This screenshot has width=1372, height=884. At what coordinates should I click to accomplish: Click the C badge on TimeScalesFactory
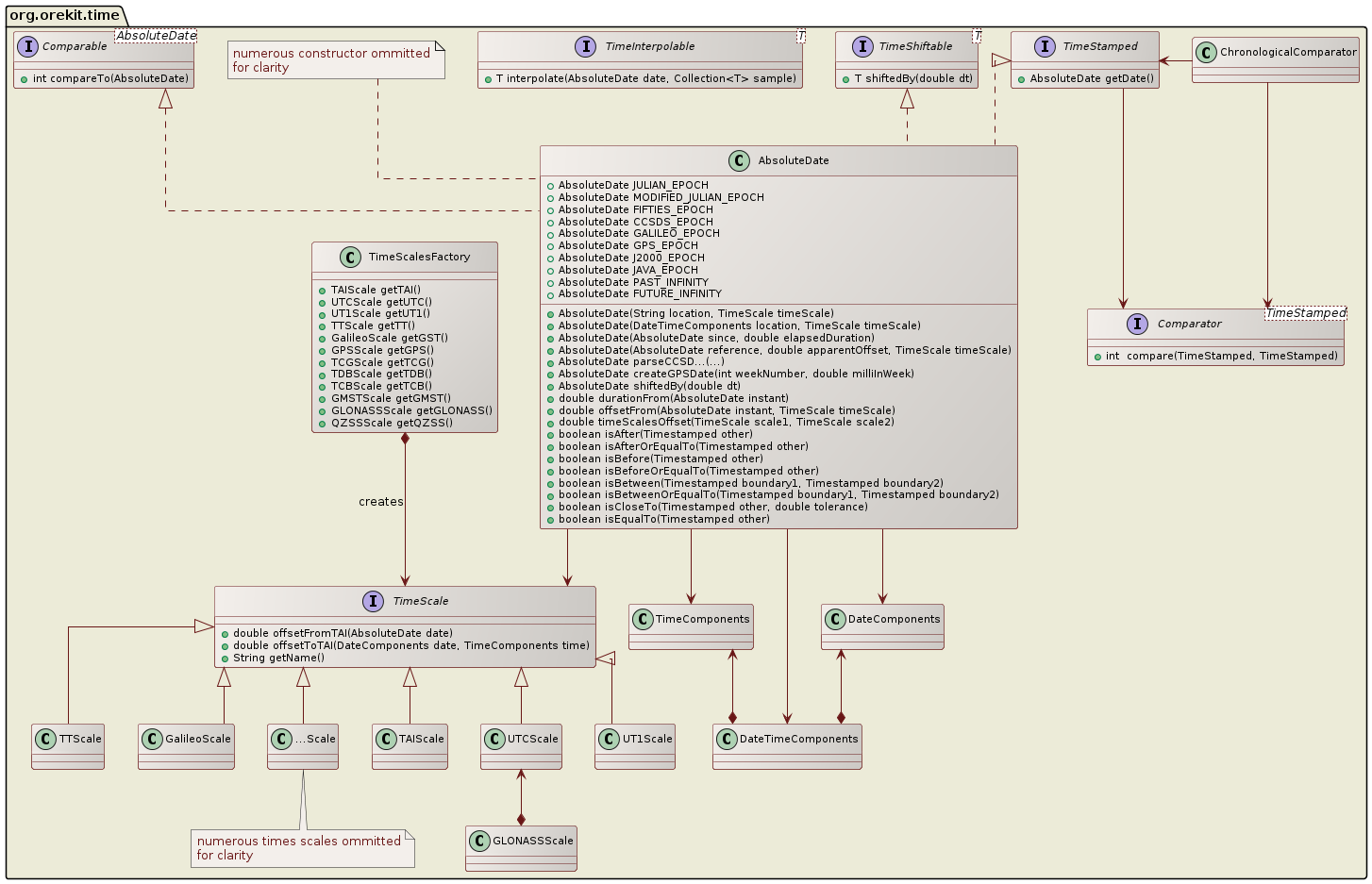351,257
